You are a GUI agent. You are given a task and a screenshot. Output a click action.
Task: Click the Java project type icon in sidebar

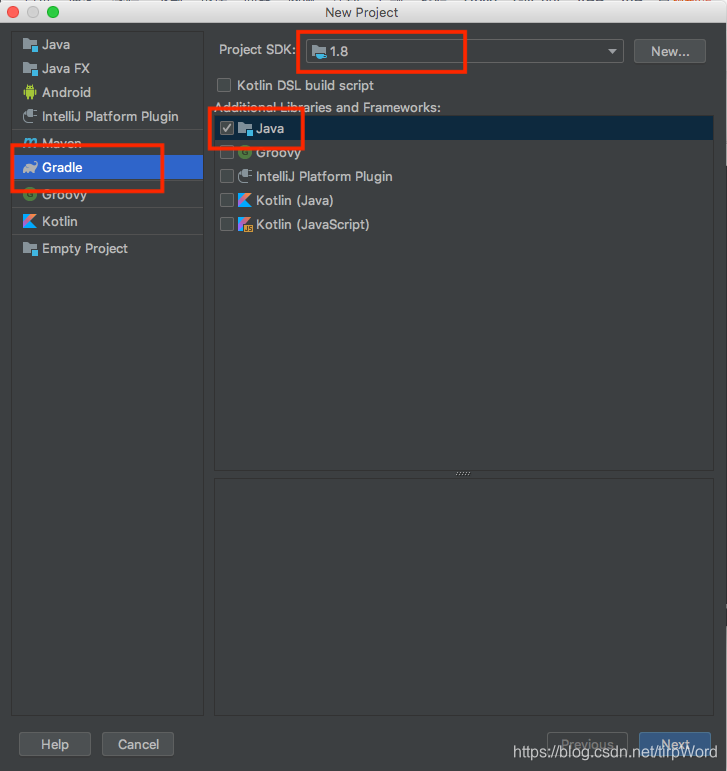point(30,45)
